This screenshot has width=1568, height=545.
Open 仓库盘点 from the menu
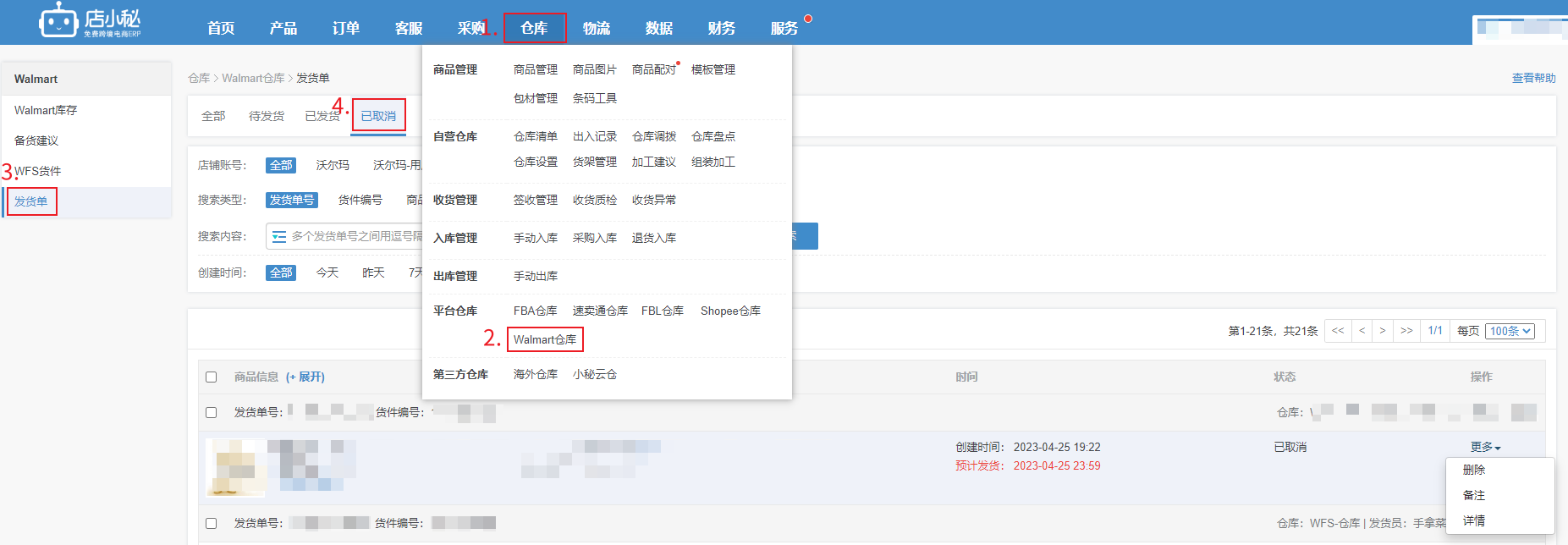coord(713,136)
